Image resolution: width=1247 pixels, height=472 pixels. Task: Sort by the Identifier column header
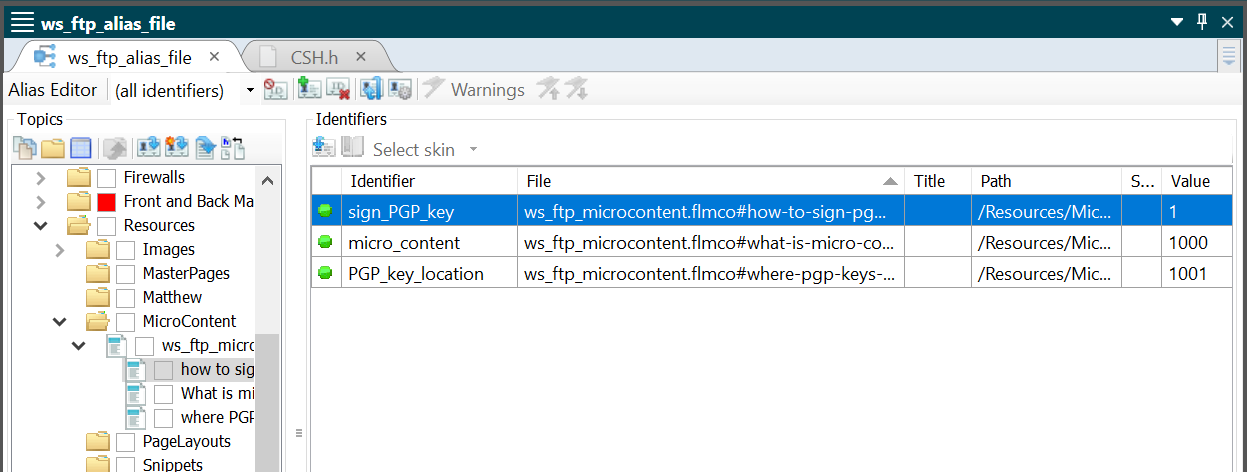(x=429, y=181)
